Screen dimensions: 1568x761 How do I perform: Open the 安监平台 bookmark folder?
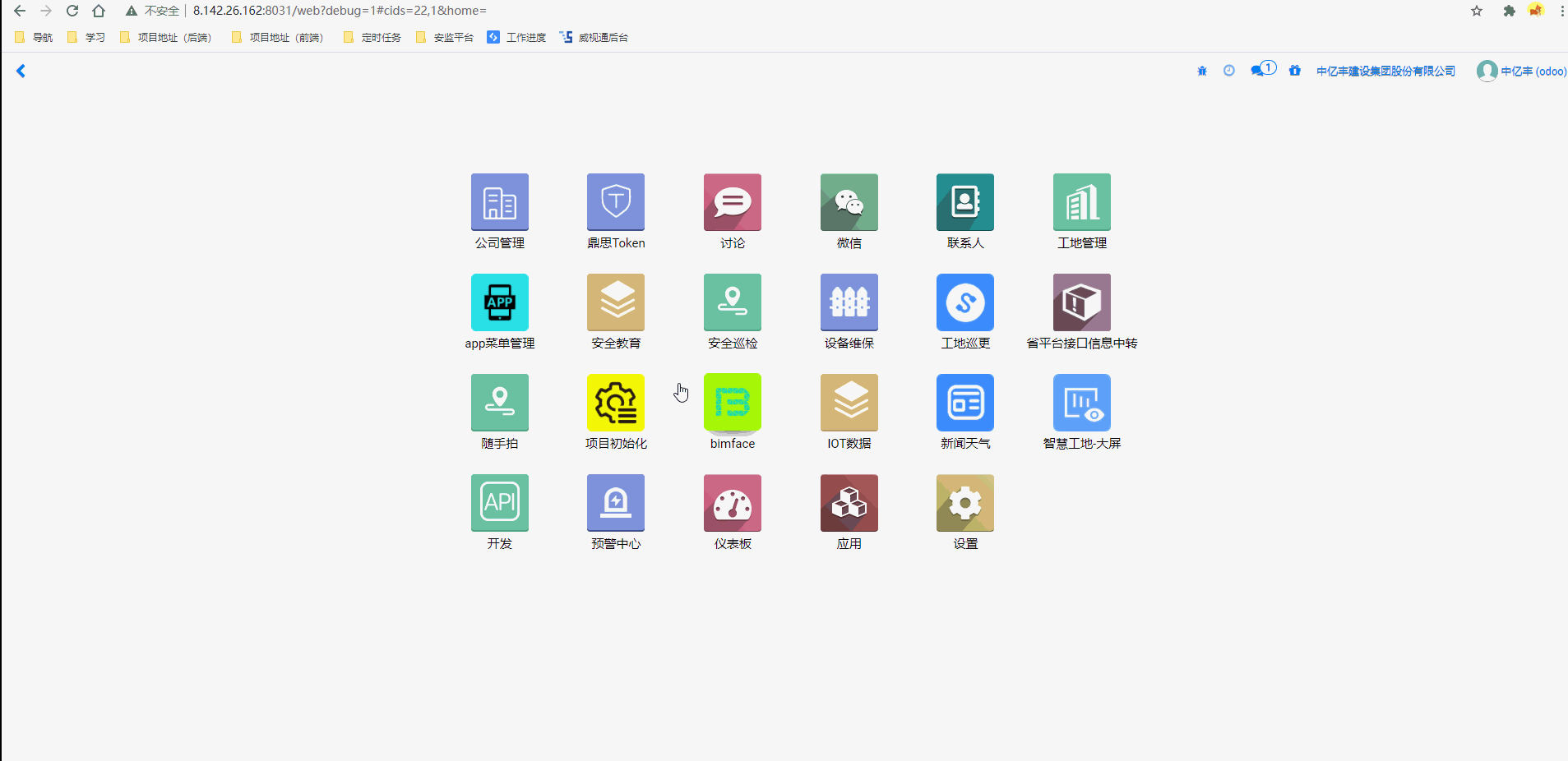point(445,37)
